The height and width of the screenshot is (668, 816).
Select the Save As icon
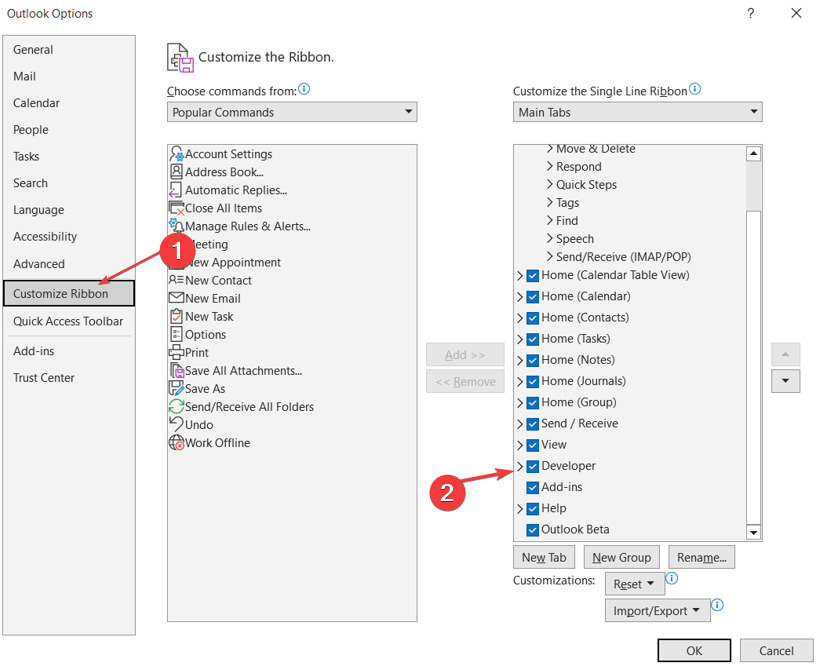point(177,389)
